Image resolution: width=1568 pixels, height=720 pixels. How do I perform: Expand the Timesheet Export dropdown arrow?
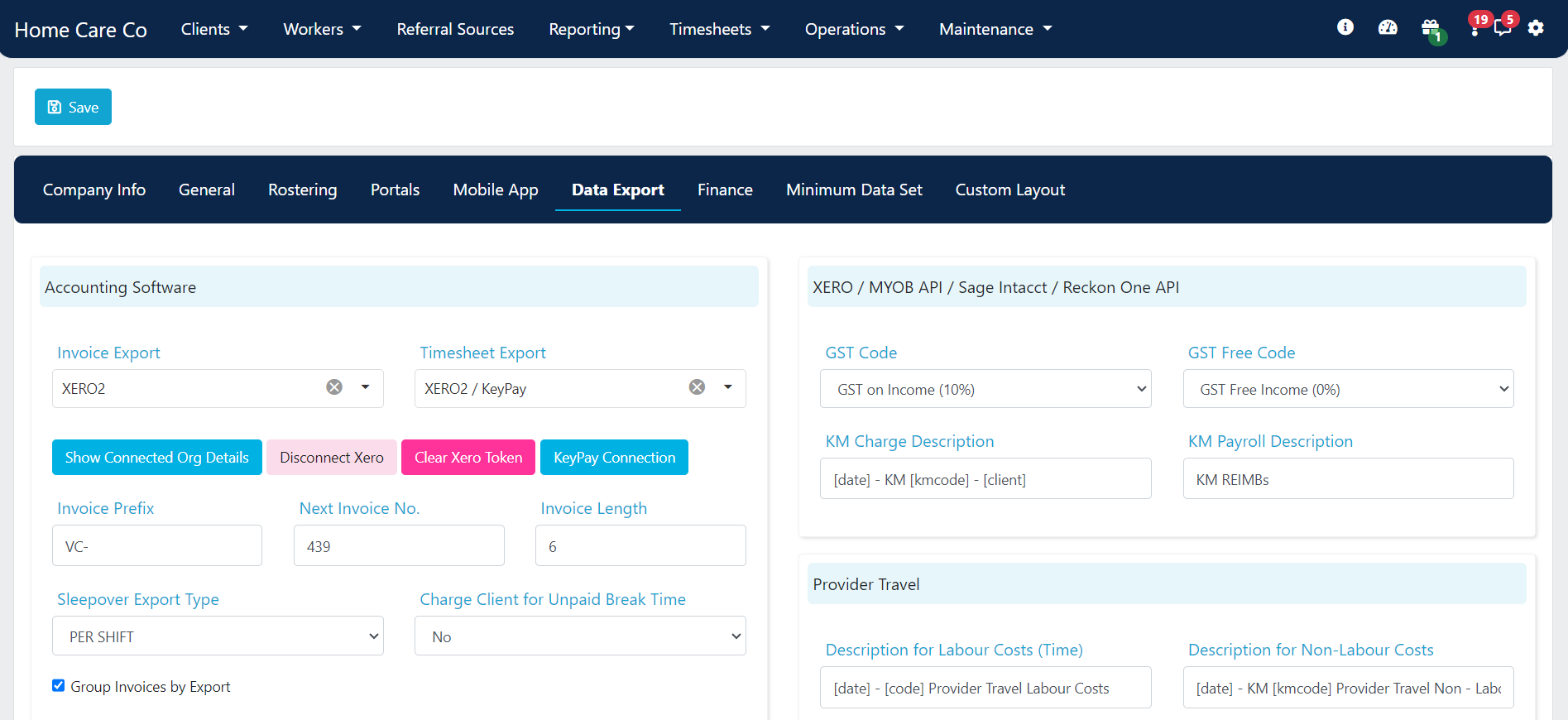tap(728, 387)
